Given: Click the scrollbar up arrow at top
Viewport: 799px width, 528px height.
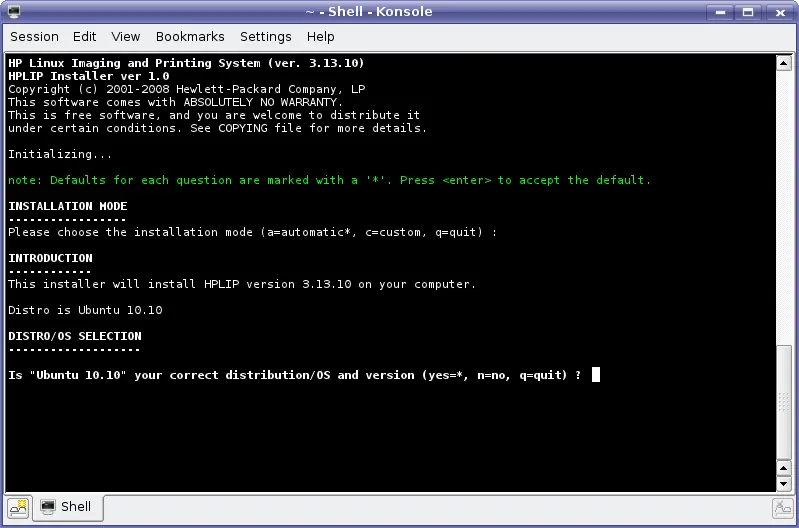Looking at the screenshot, I should point(784,63).
